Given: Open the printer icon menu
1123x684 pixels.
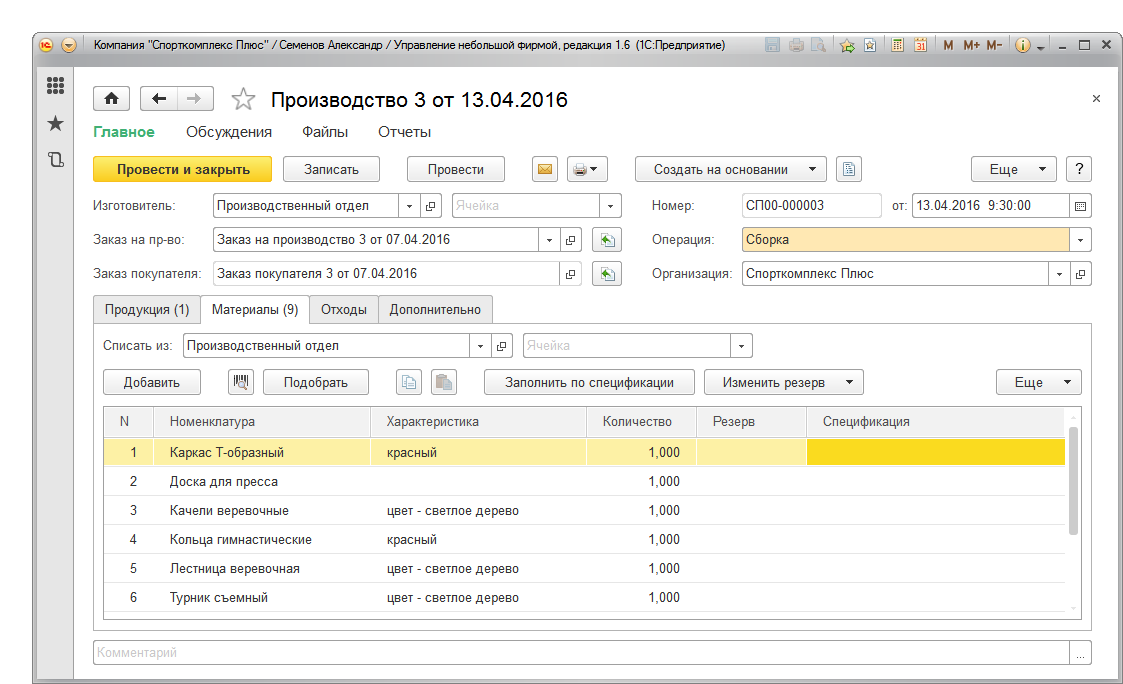Looking at the screenshot, I should pyautogui.click(x=585, y=169).
